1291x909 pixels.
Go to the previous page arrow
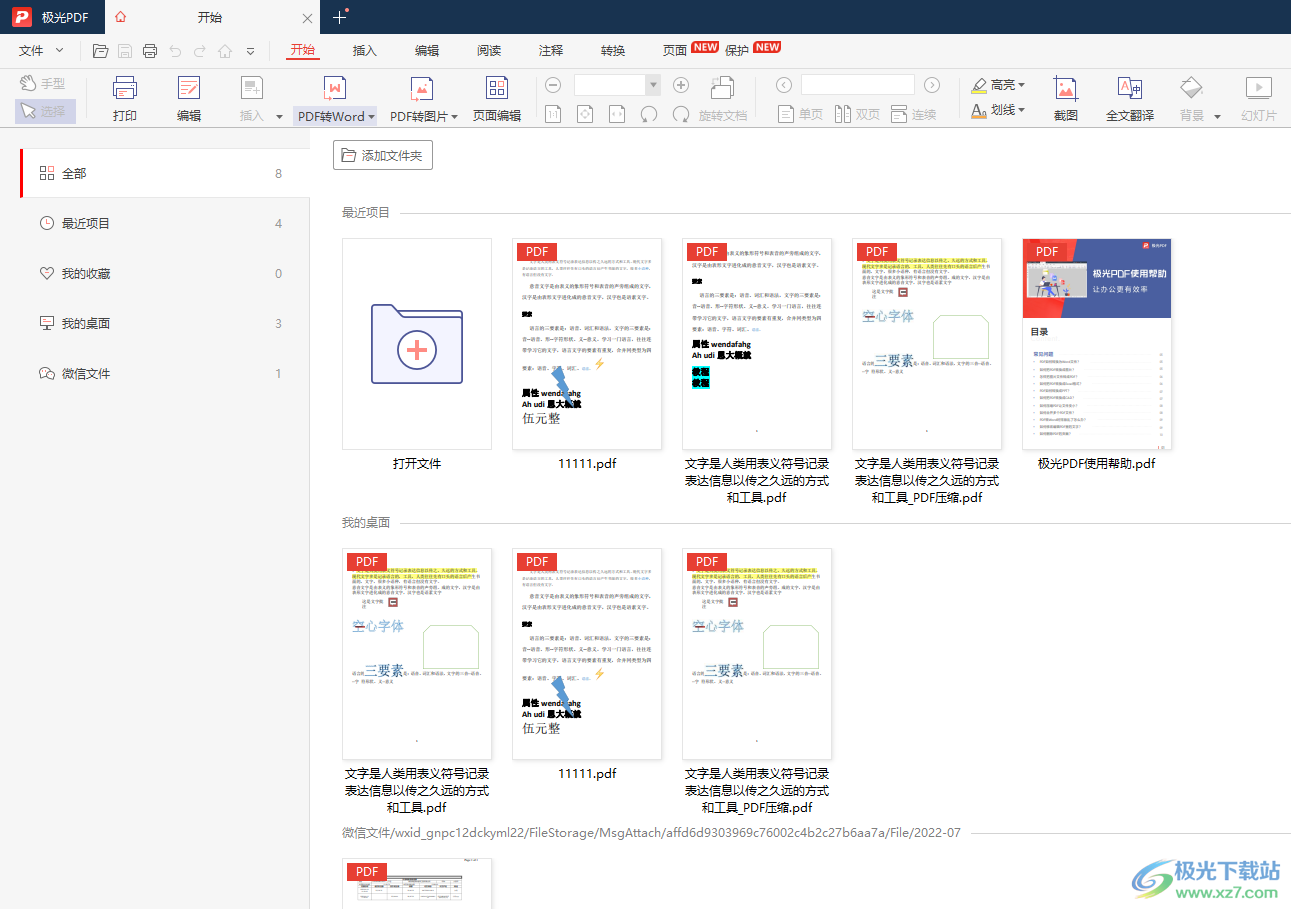coord(784,85)
